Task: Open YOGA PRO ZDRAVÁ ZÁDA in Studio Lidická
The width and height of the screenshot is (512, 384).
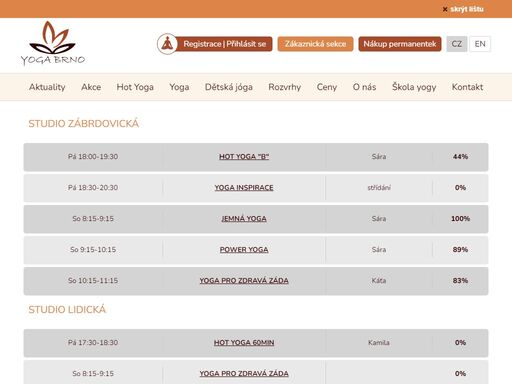Action: coord(244,374)
